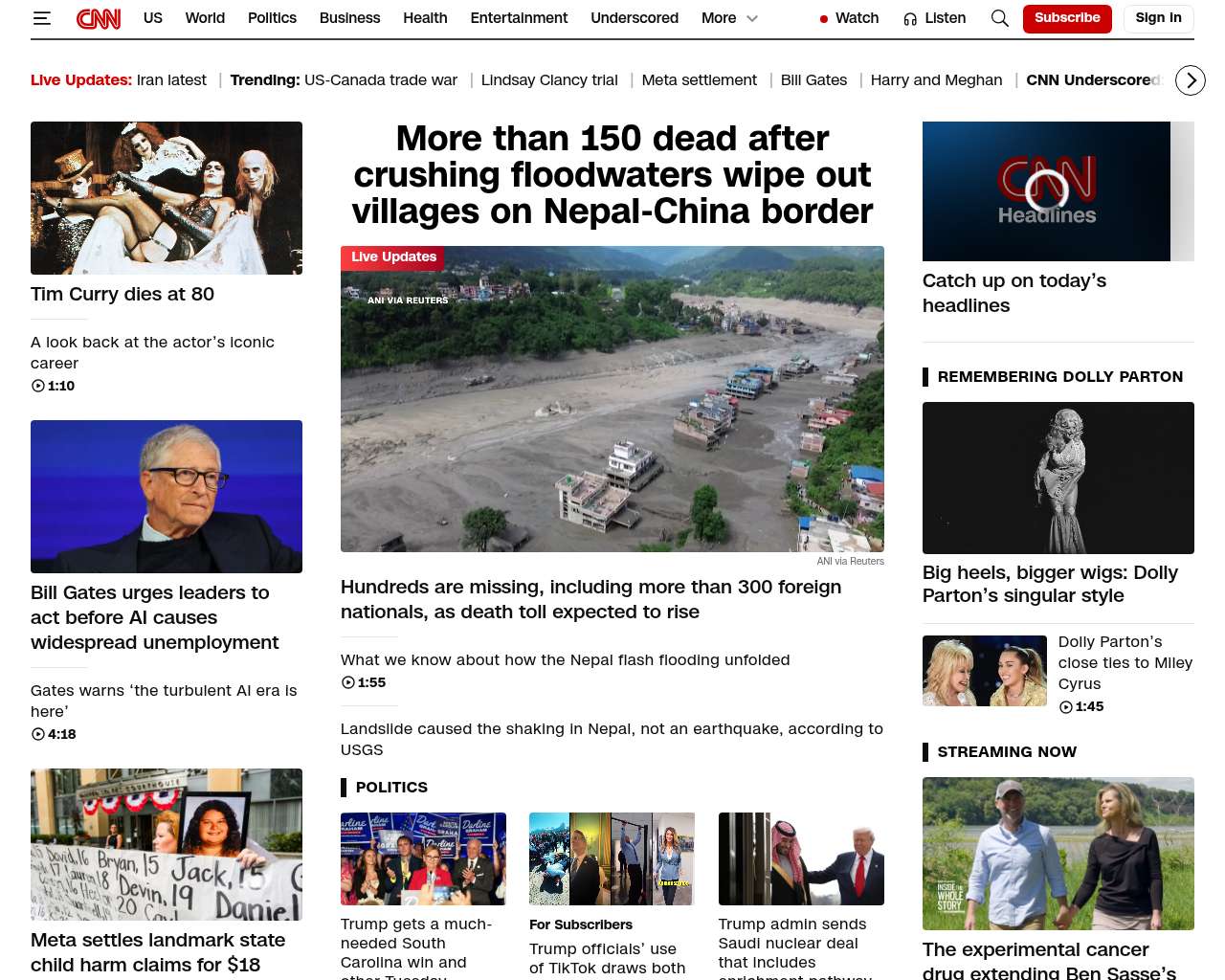The width and height of the screenshot is (1225, 980).
Task: Expand the More menu chevron
Action: (x=752, y=18)
